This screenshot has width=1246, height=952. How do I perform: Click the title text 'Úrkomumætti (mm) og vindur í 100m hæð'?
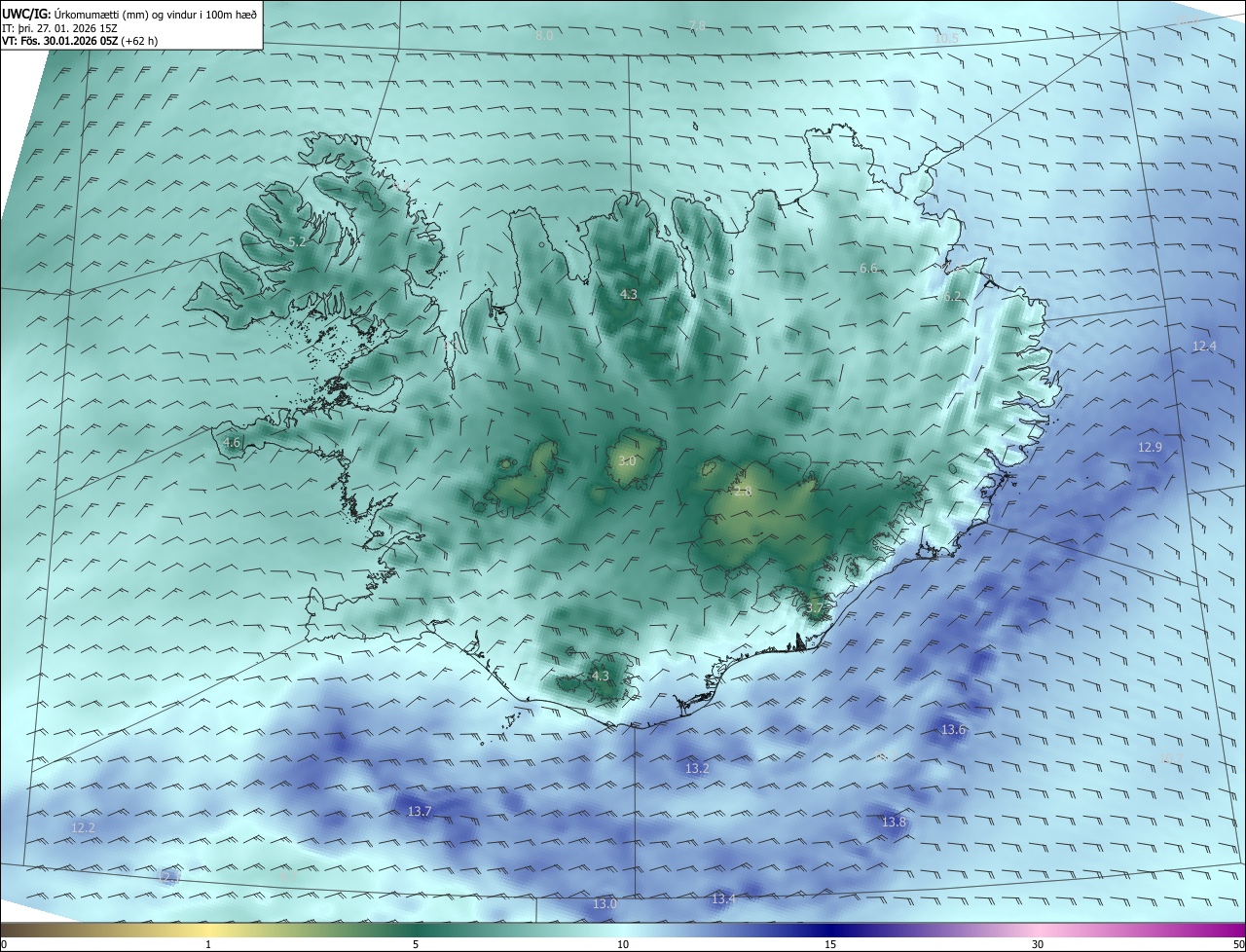pyautogui.click(x=156, y=14)
